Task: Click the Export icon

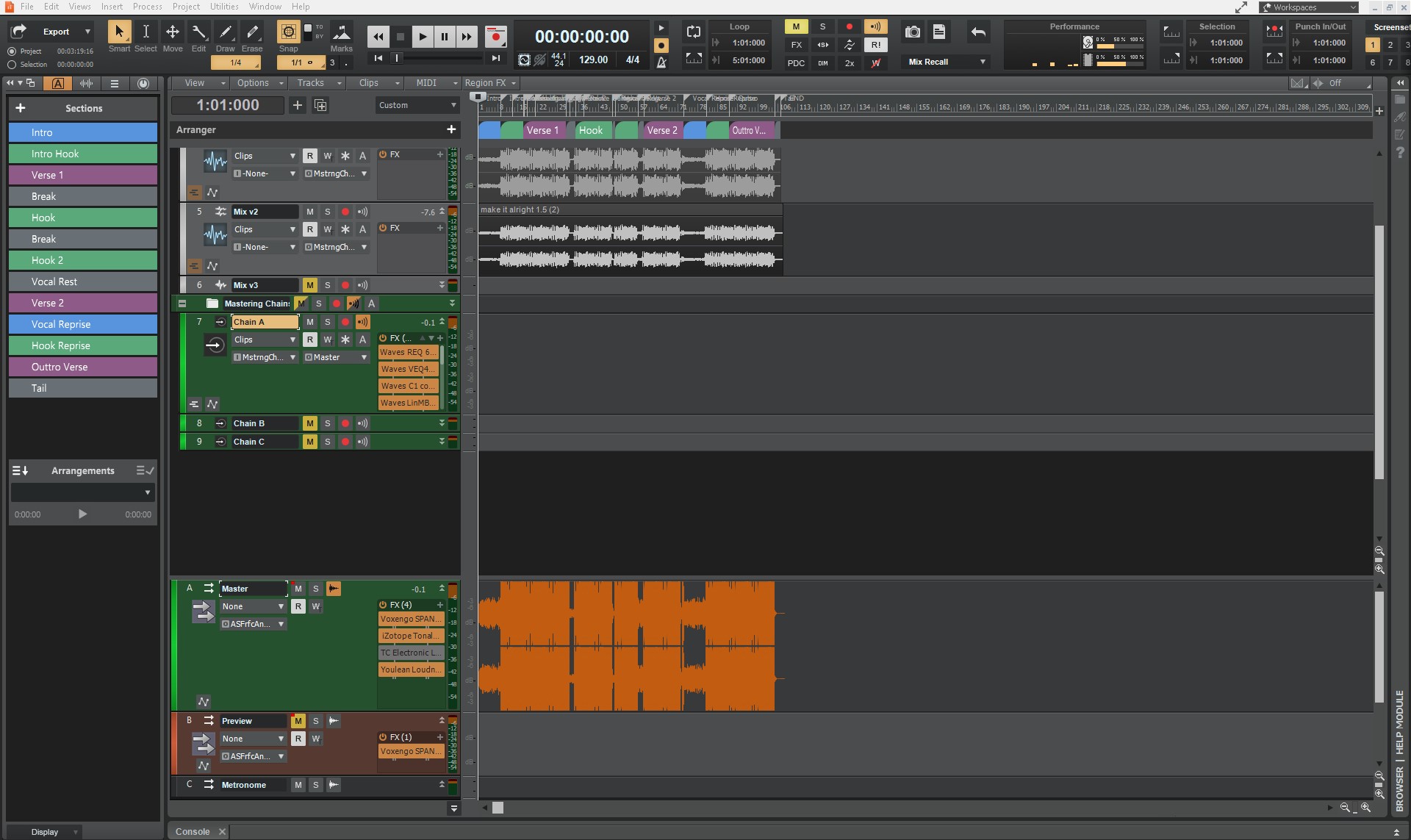Action: 19,31
